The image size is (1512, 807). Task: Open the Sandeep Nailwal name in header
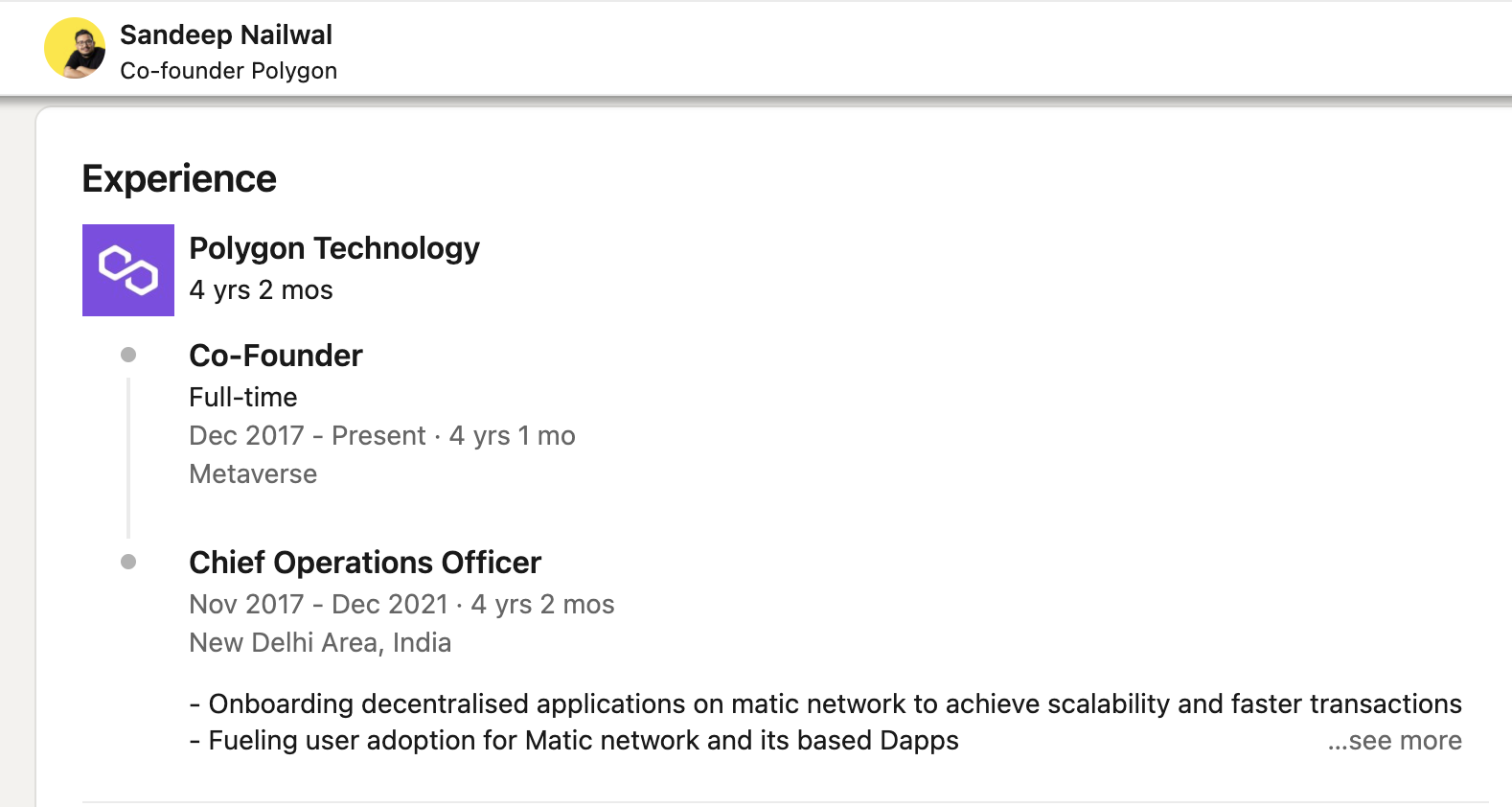coord(226,35)
